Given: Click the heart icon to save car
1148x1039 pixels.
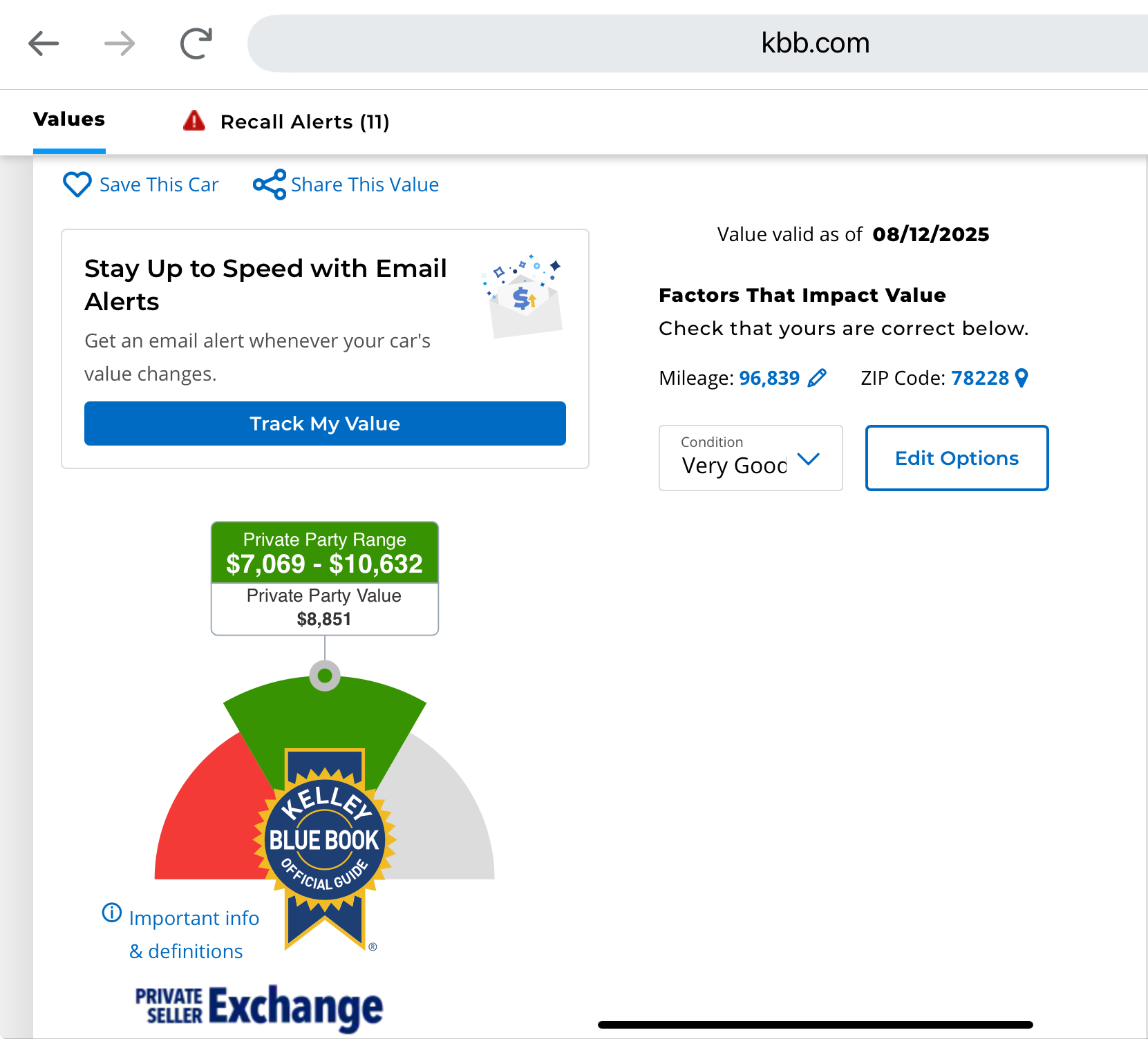Looking at the screenshot, I should click(x=77, y=184).
